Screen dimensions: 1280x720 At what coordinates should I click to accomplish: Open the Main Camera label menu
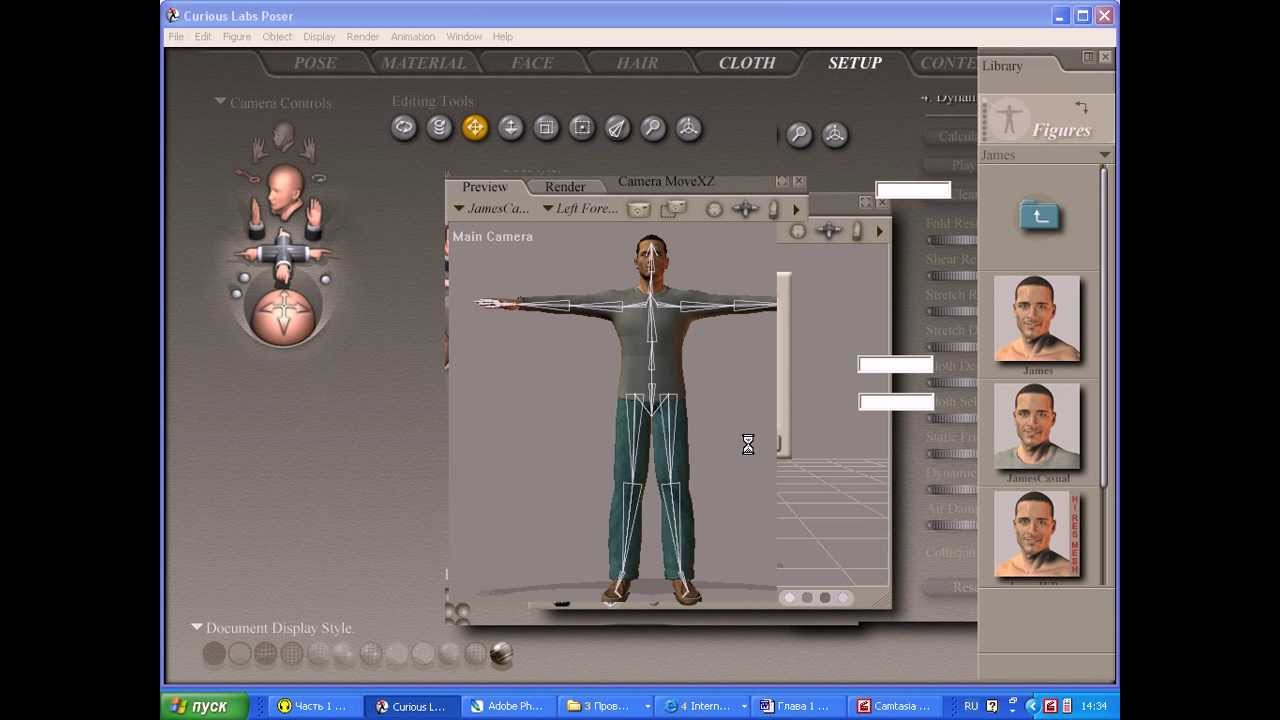[492, 237]
